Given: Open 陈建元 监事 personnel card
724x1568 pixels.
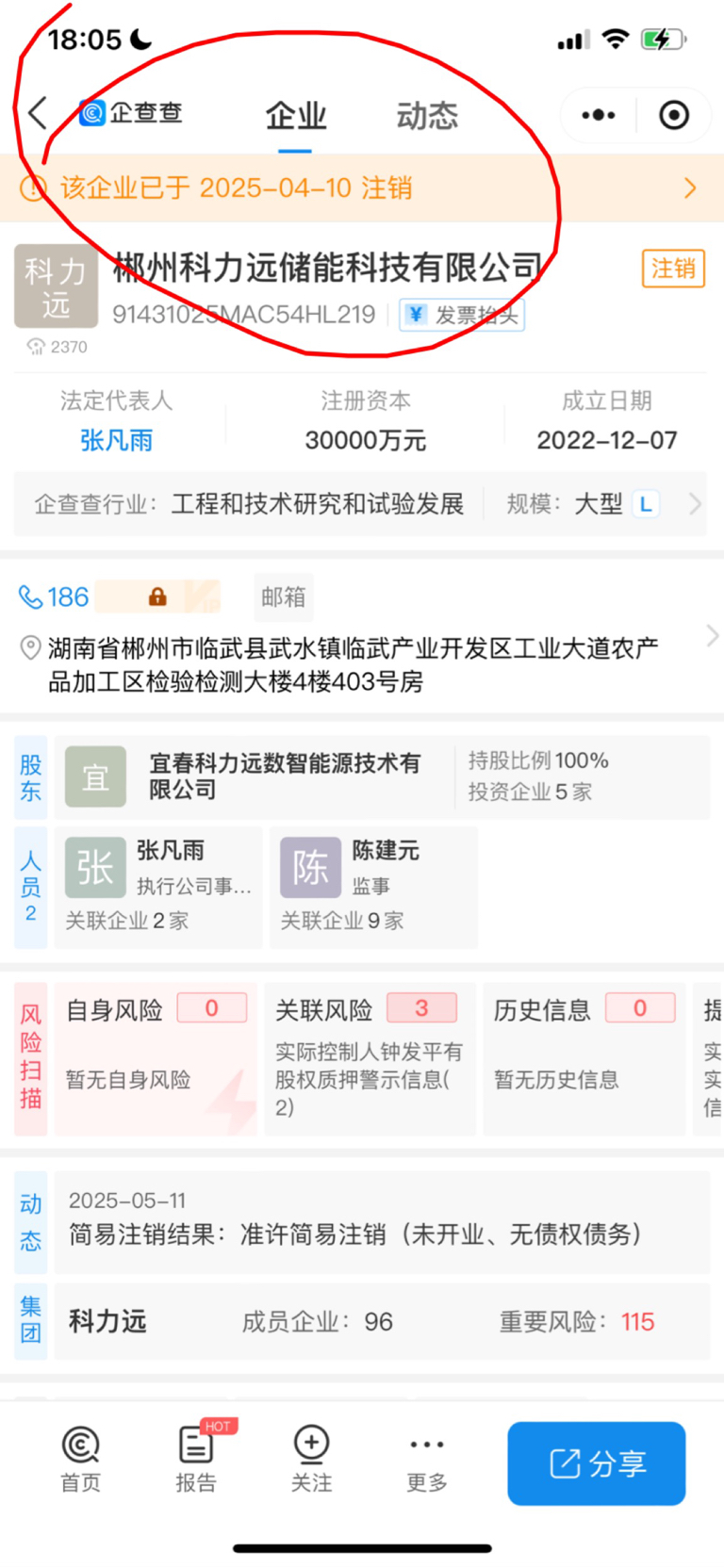Looking at the screenshot, I should click(373, 887).
